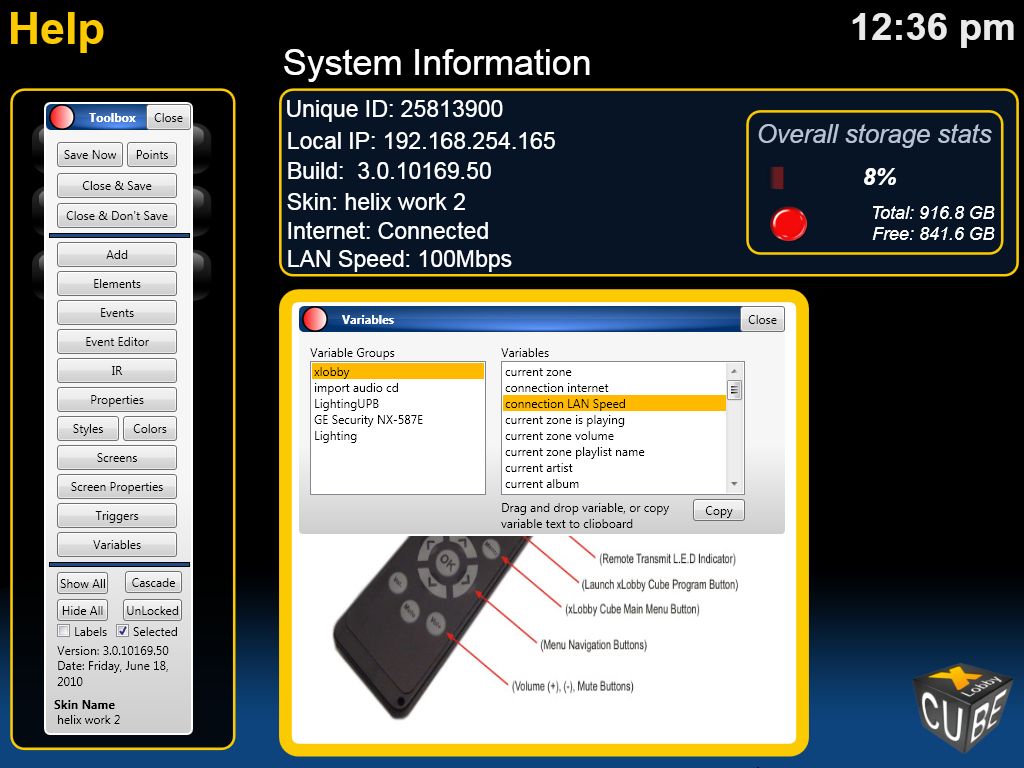Click the Unique ID: 25813900 text

tap(394, 109)
